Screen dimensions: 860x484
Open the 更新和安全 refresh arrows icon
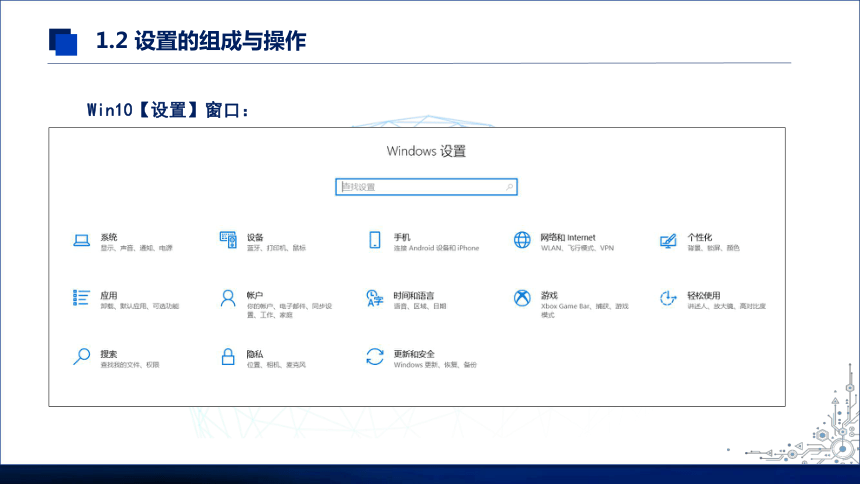pyautogui.click(x=375, y=357)
